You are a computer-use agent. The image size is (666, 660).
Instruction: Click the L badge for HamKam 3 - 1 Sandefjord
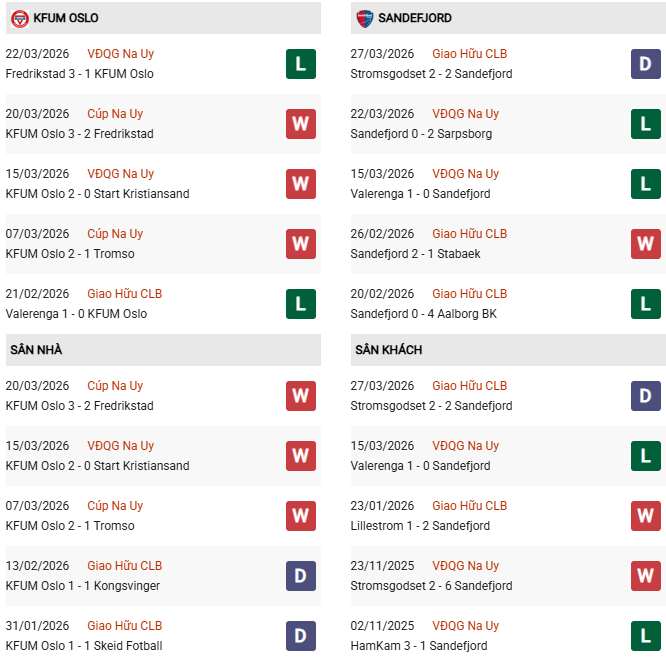[x=646, y=635]
